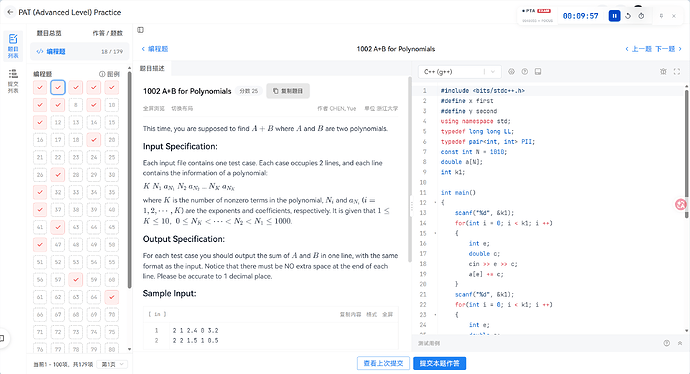The width and height of the screenshot is (690, 374).
Task: Open problem 16 tile
Action: pyautogui.click(x=40, y=140)
